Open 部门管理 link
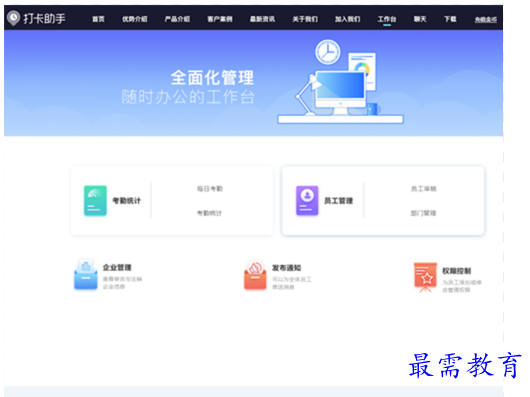Image resolution: width=530 pixels, height=397 pixels. (424, 213)
